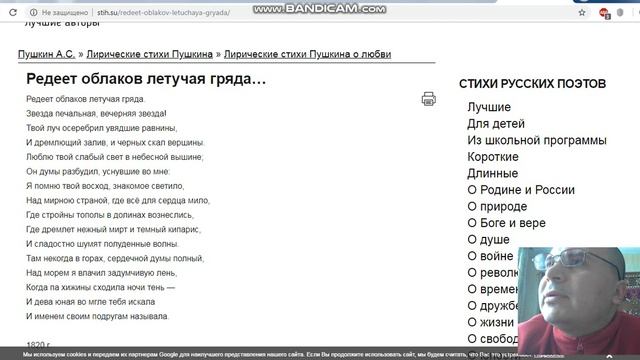
Task: Bookmark this page with the star icon
Action: 582,13
